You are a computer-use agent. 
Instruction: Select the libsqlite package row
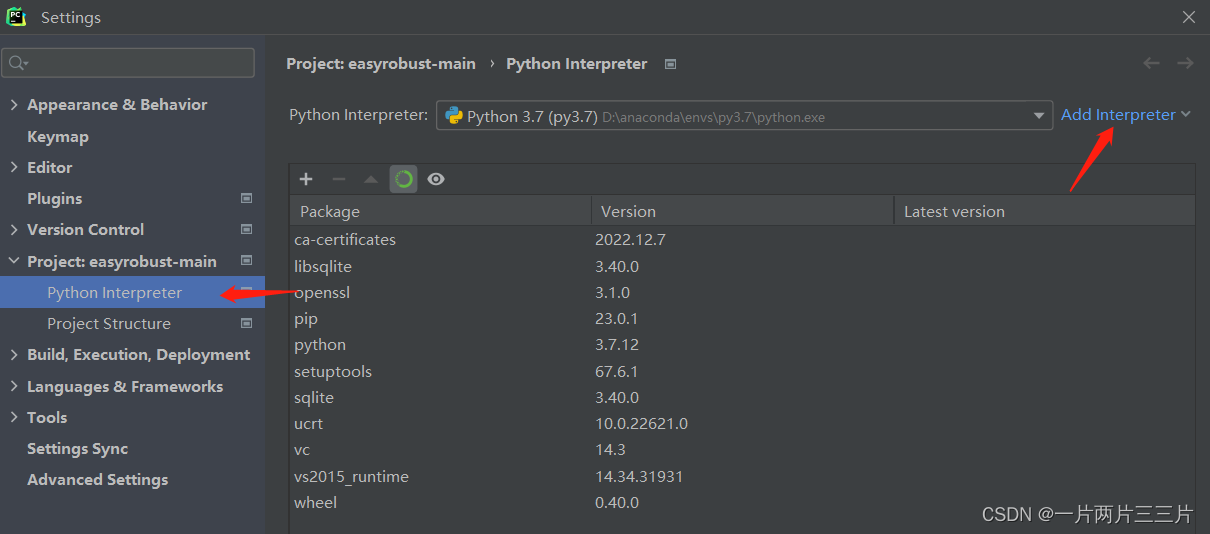tap(742, 266)
